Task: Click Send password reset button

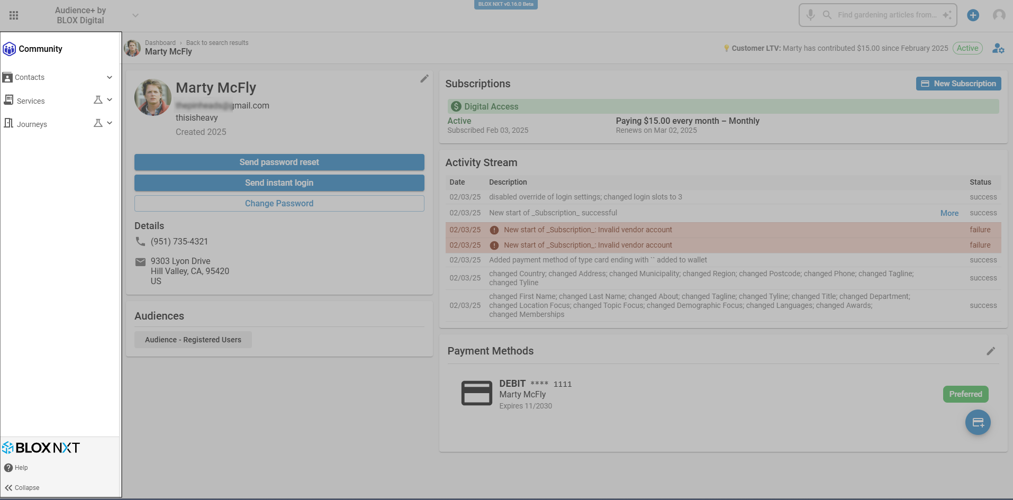Action: (279, 162)
